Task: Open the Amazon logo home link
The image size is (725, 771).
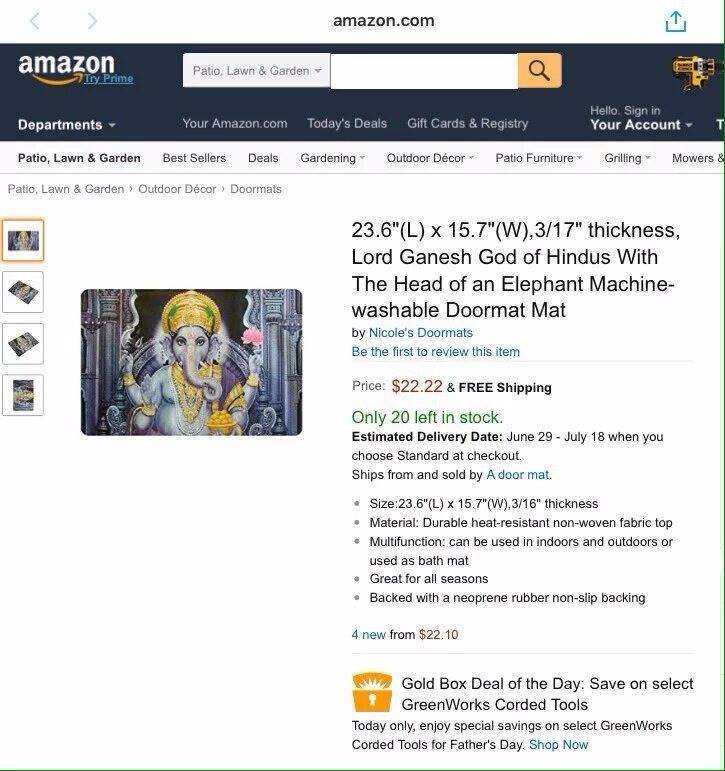Action: [75, 69]
